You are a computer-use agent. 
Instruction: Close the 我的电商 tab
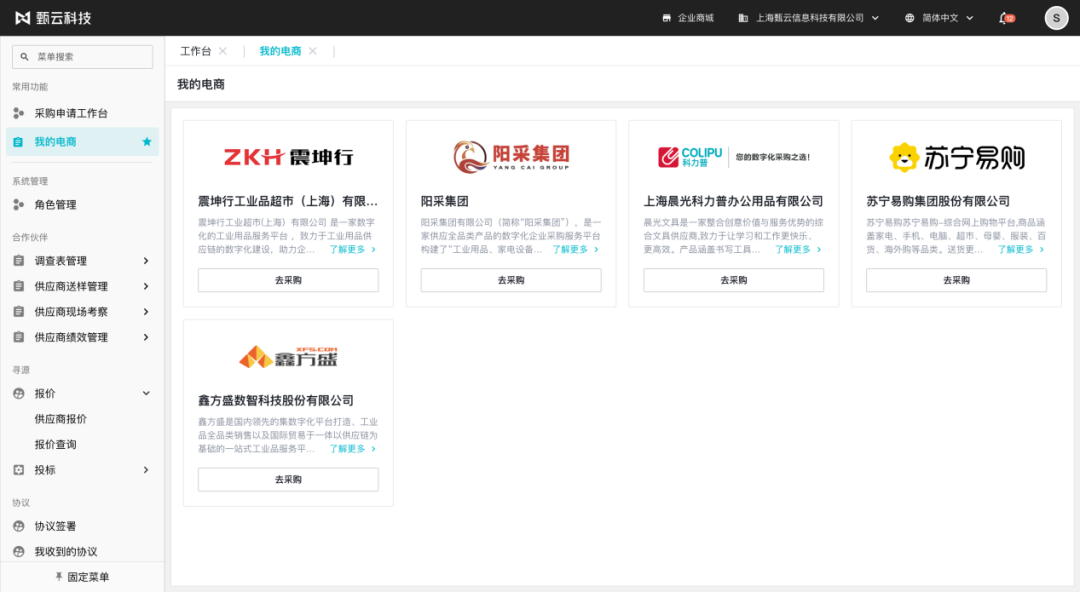tap(313, 51)
